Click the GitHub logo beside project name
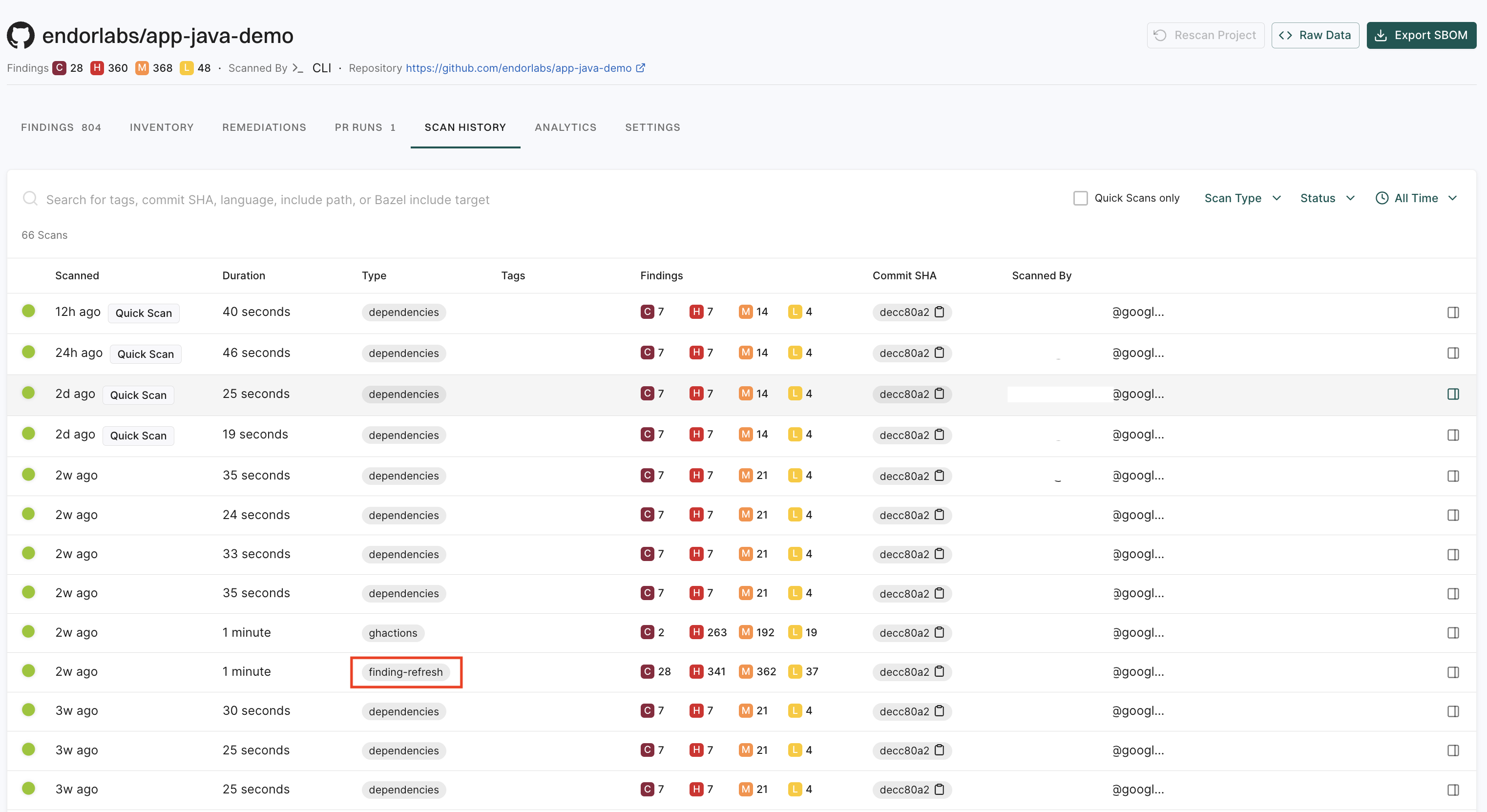 (x=21, y=35)
